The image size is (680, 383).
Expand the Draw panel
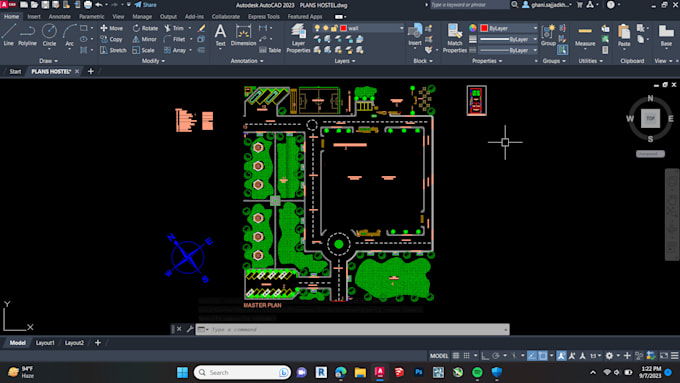pyautogui.click(x=49, y=61)
